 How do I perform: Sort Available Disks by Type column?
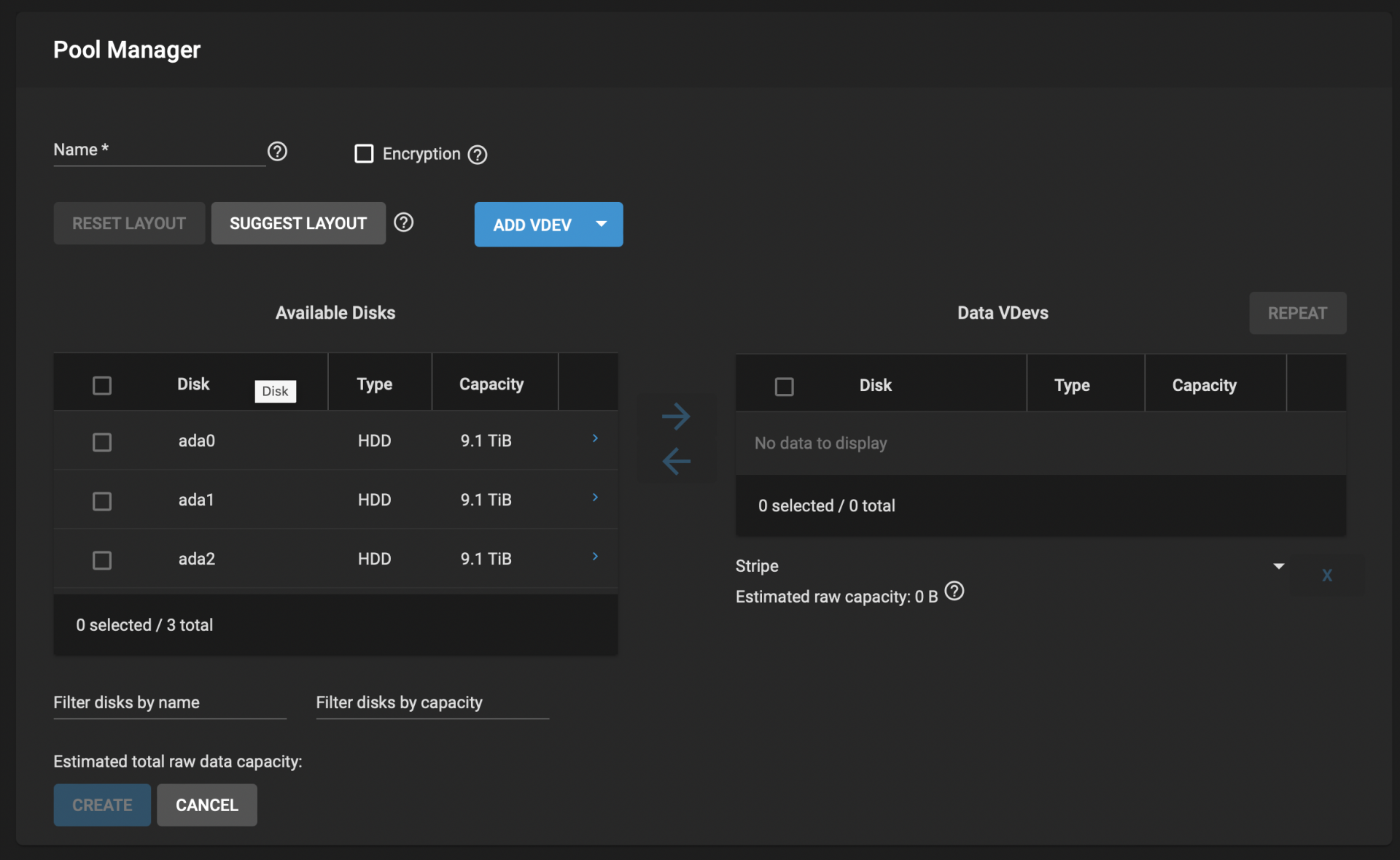(x=375, y=384)
